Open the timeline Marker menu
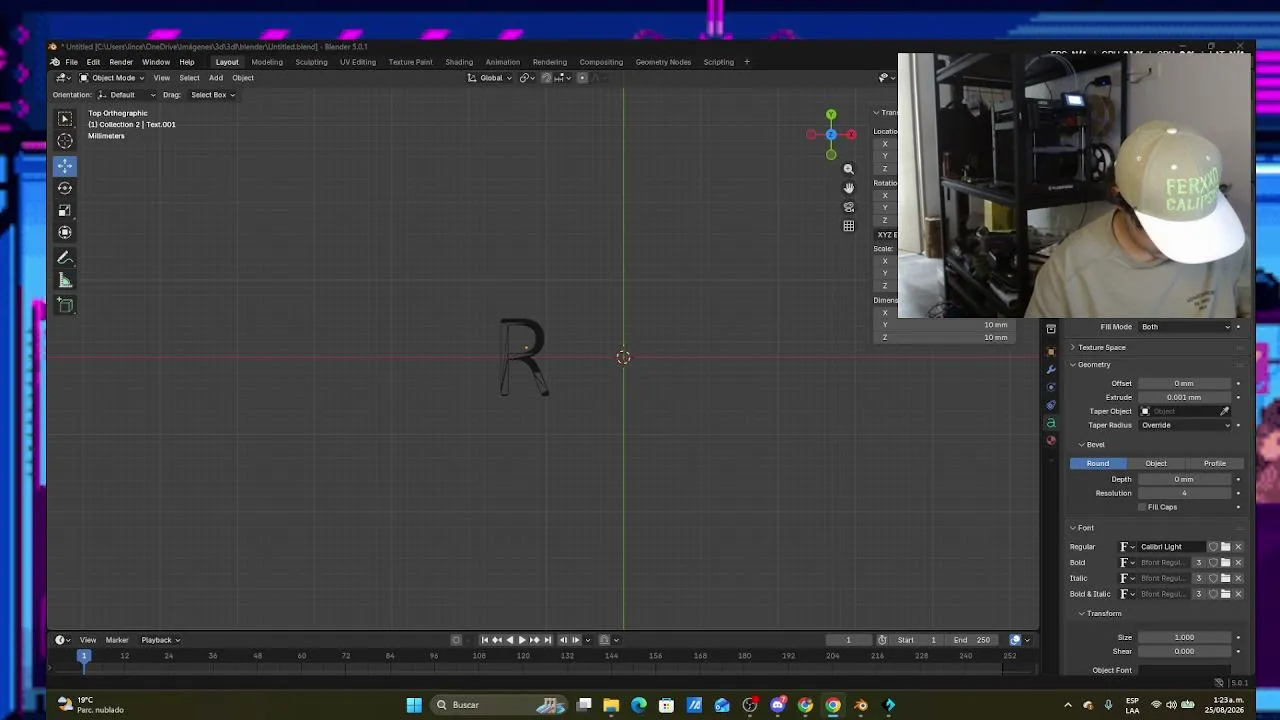 (x=117, y=640)
